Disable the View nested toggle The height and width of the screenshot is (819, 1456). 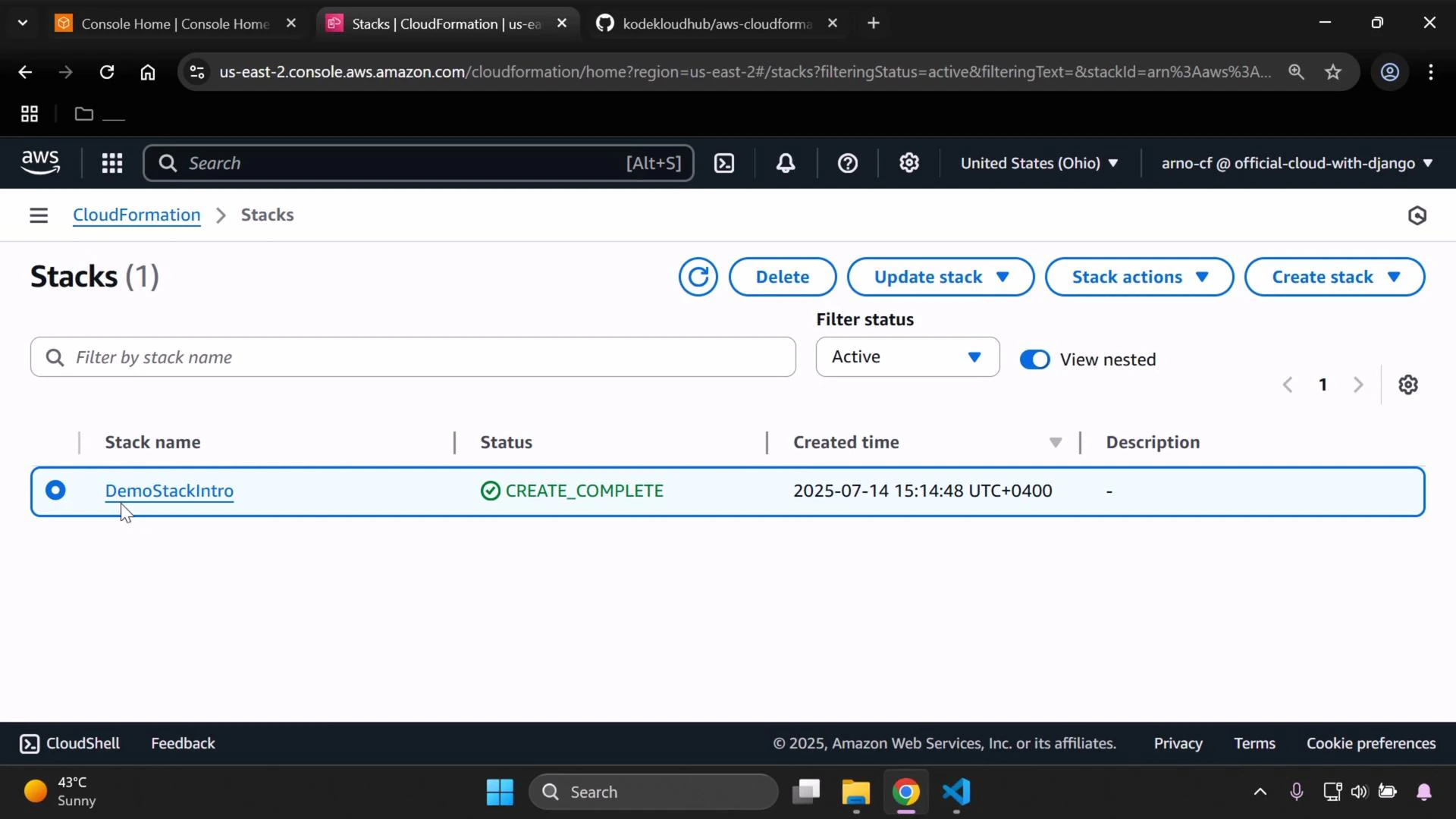click(x=1034, y=359)
